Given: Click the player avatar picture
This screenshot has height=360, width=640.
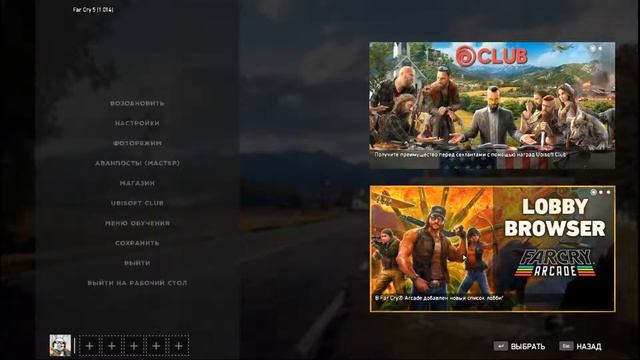Looking at the screenshot, I should 60,345.
